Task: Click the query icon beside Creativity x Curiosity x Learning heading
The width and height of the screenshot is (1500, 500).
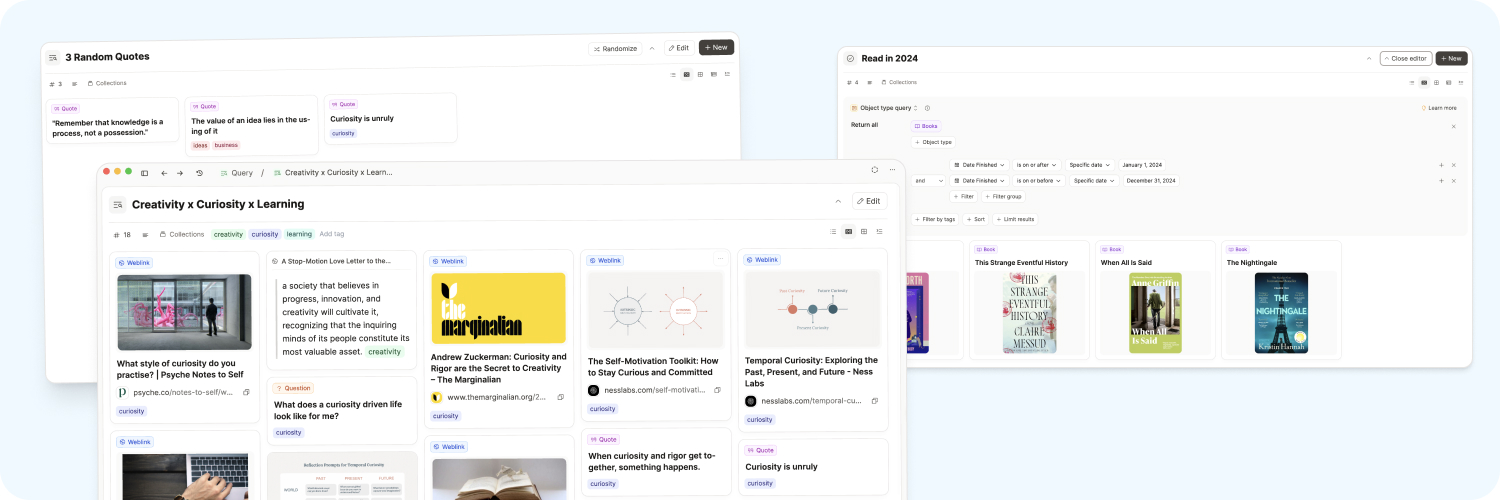Action: (x=118, y=204)
